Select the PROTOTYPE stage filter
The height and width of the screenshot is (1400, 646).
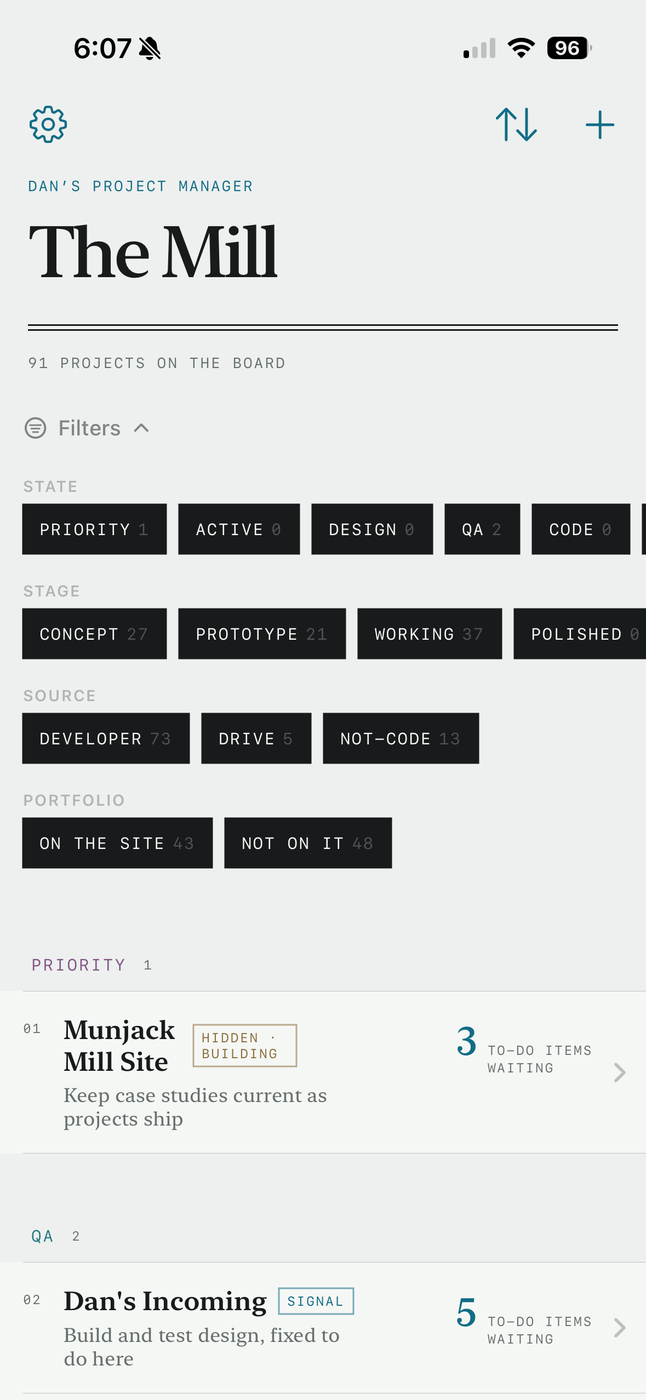(x=262, y=634)
